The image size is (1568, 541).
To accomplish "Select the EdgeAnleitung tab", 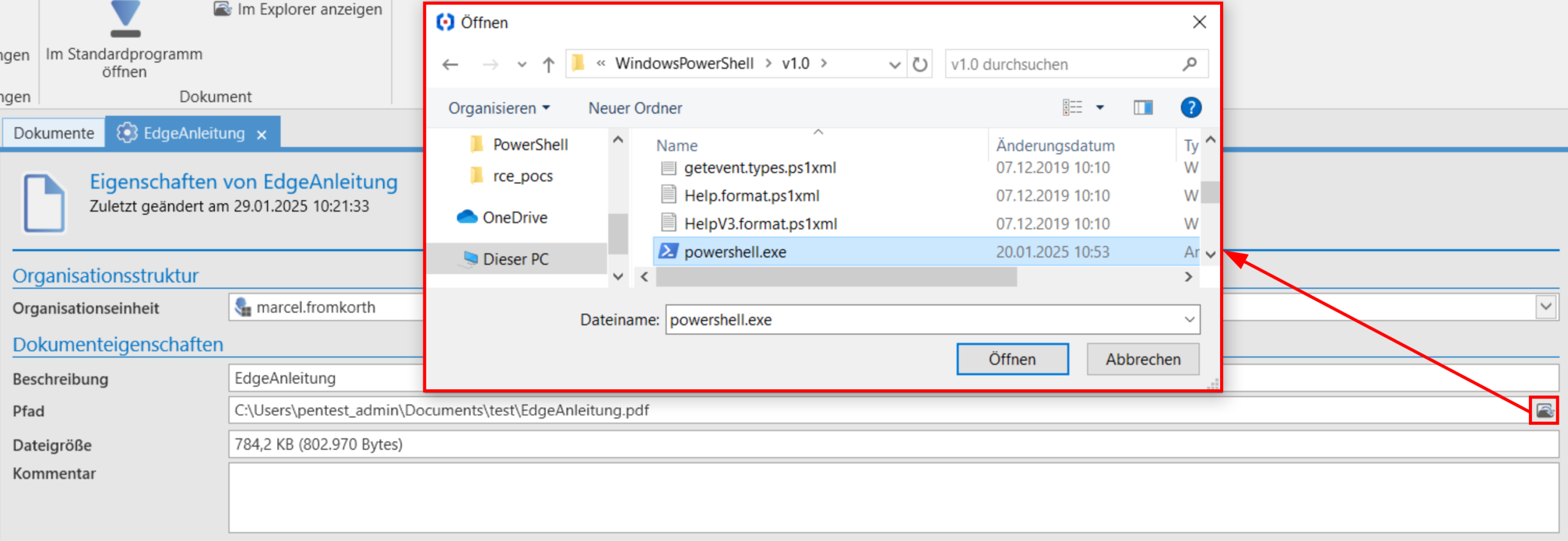I will 194,133.
